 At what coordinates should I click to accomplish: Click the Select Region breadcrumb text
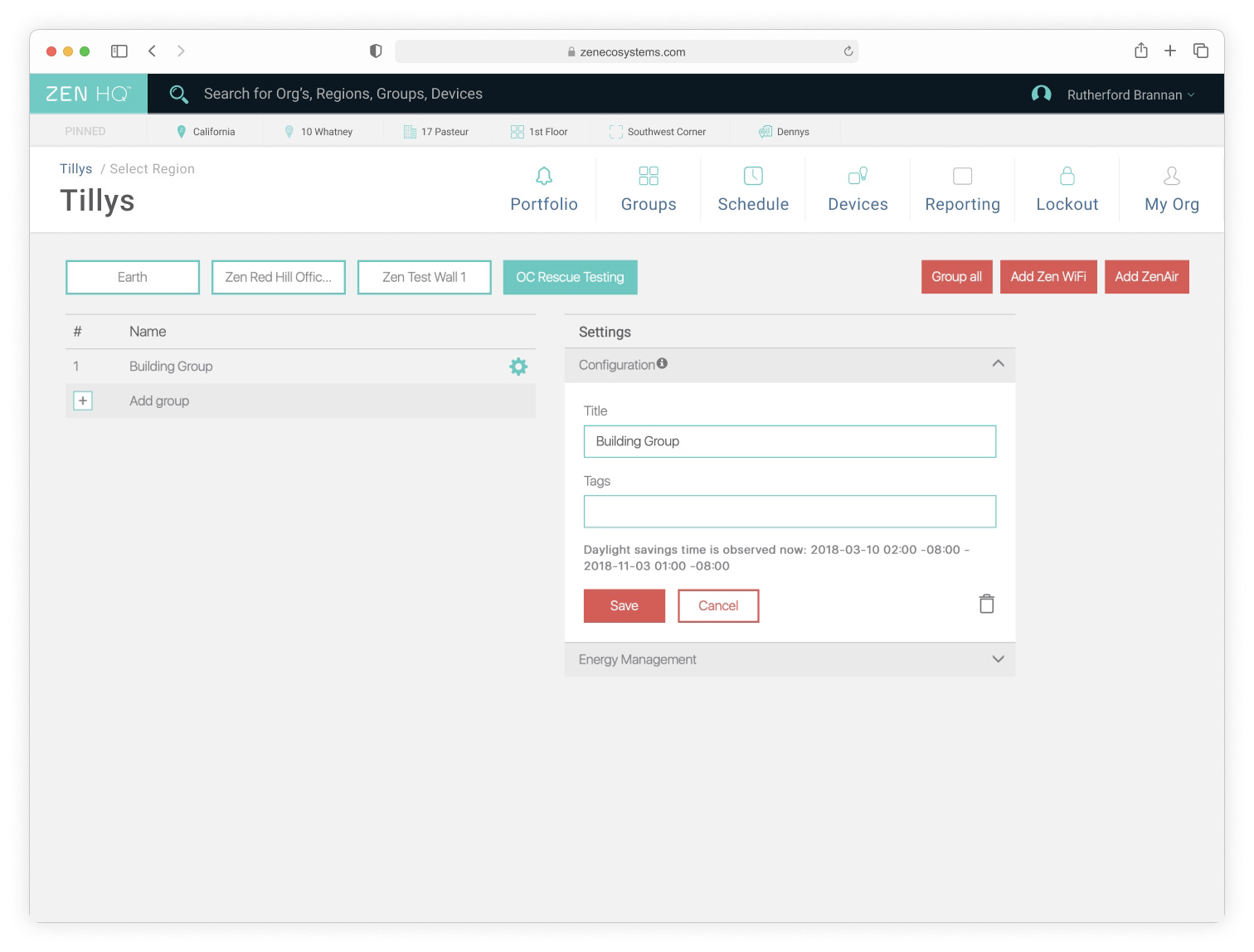tap(153, 168)
